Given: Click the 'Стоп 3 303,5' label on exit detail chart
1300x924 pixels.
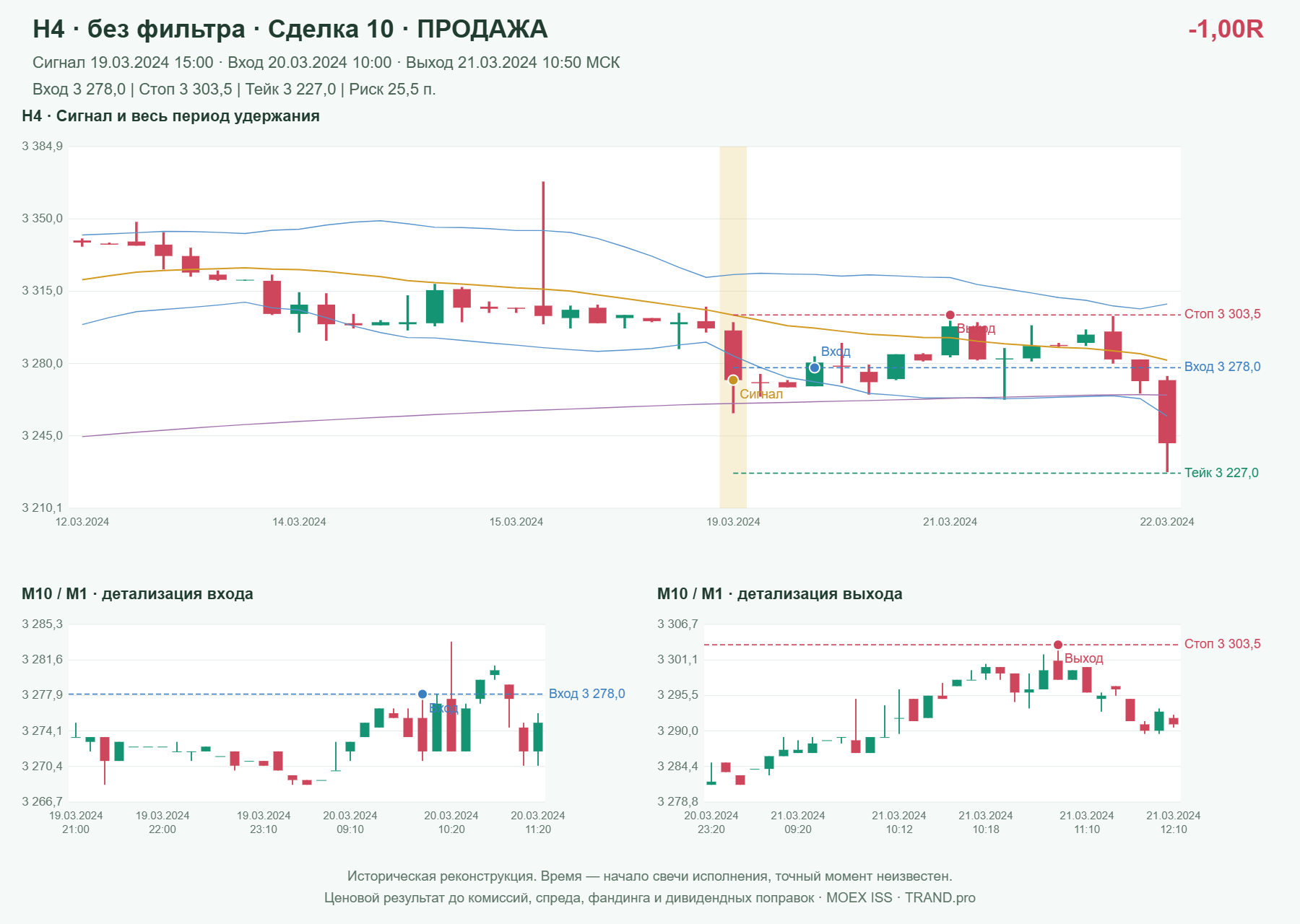Looking at the screenshot, I should point(1223,644).
